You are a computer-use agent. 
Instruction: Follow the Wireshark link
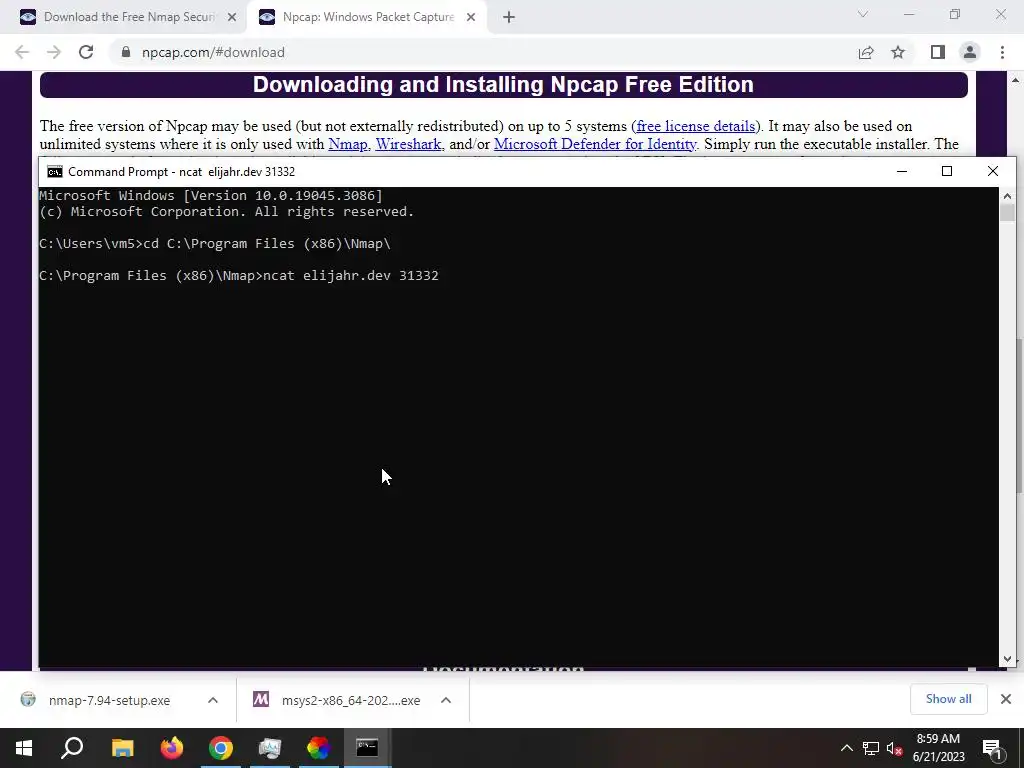coord(408,144)
